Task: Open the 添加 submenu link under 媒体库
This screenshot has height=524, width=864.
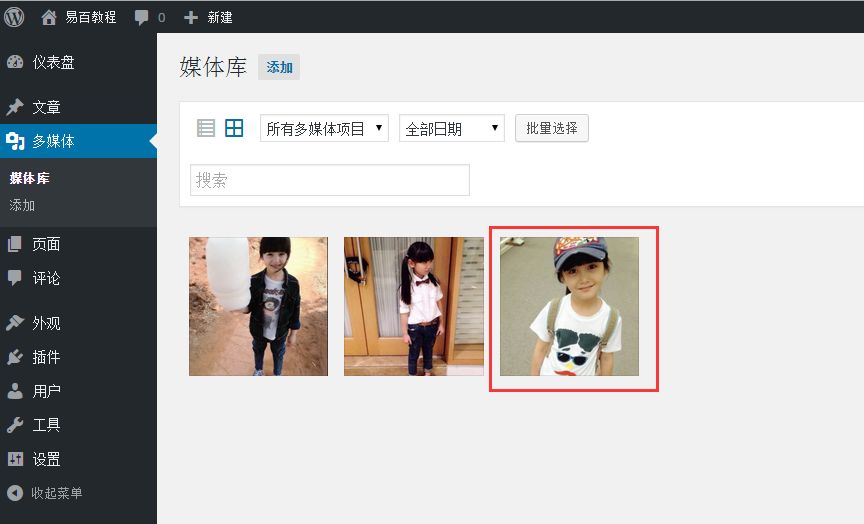Action: click(x=22, y=206)
